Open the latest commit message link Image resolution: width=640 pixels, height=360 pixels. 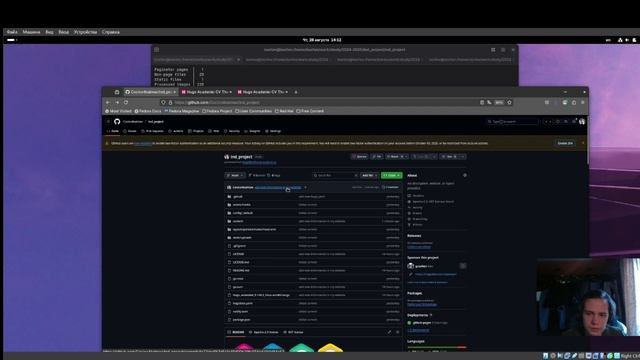(278, 187)
